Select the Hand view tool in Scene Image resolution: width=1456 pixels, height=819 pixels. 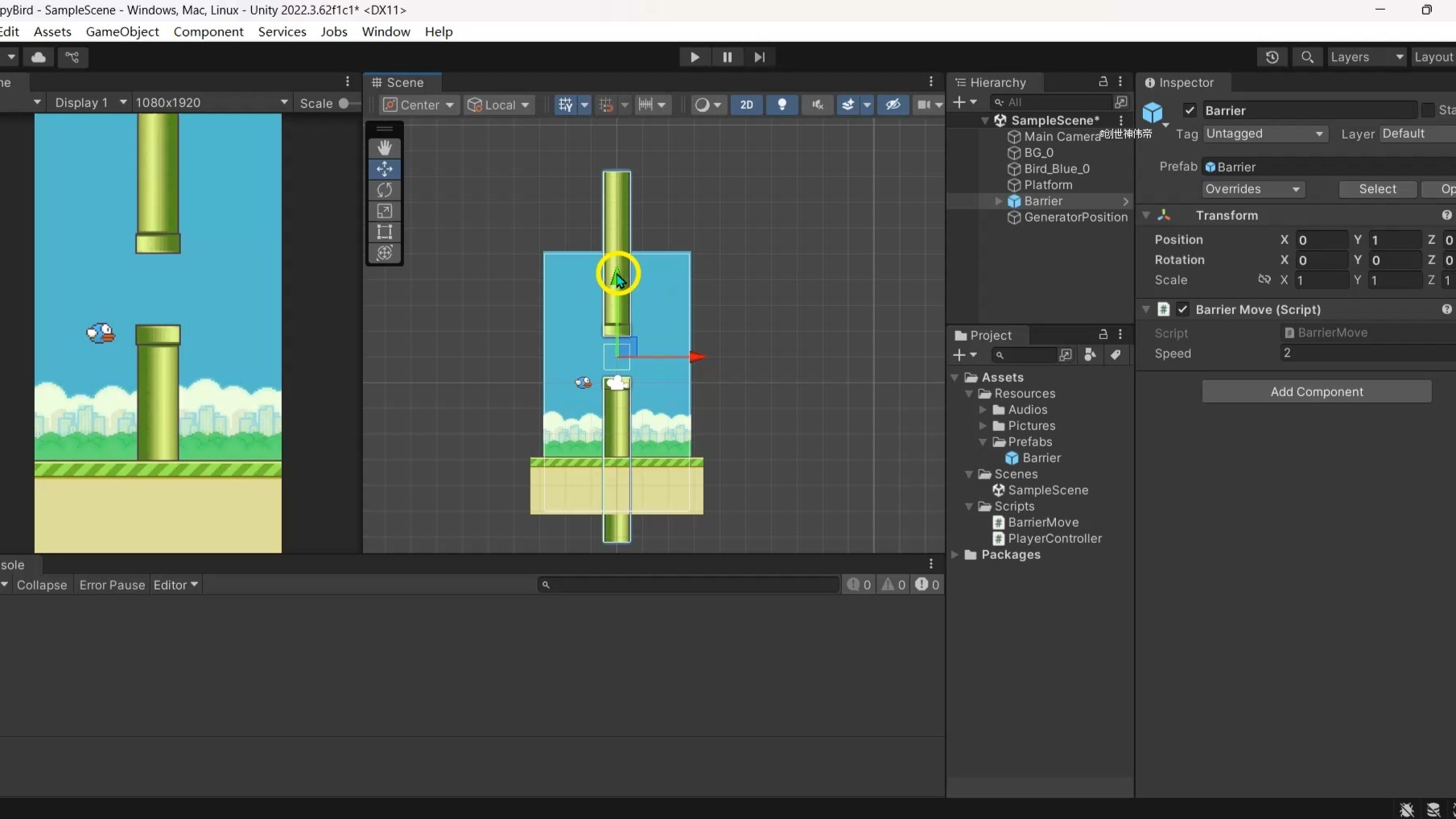[385, 148]
